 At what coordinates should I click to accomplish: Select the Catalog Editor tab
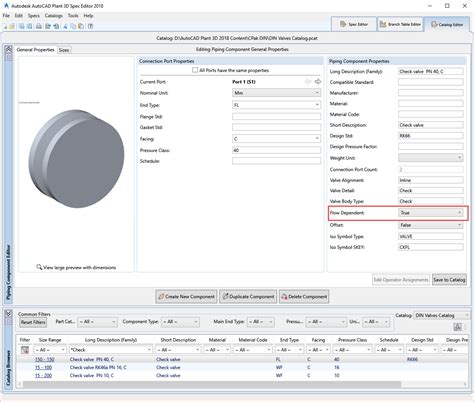(x=447, y=24)
